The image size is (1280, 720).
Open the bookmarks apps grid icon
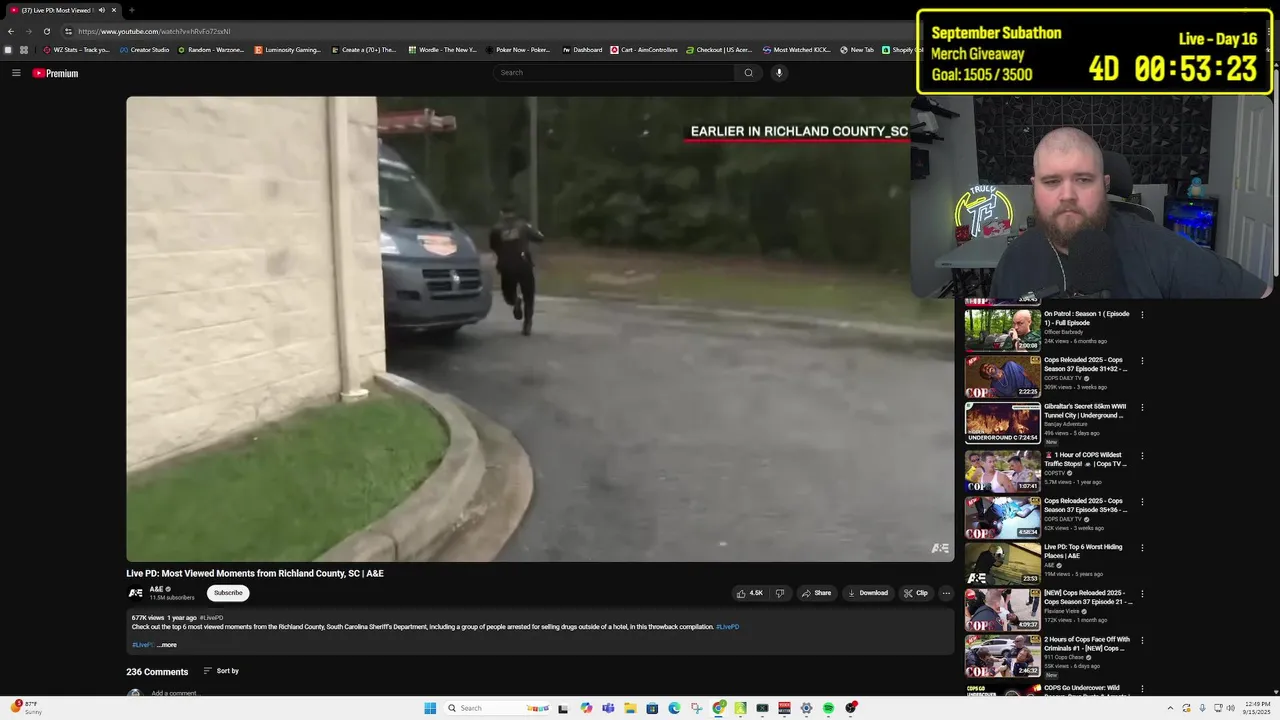(x=24, y=50)
